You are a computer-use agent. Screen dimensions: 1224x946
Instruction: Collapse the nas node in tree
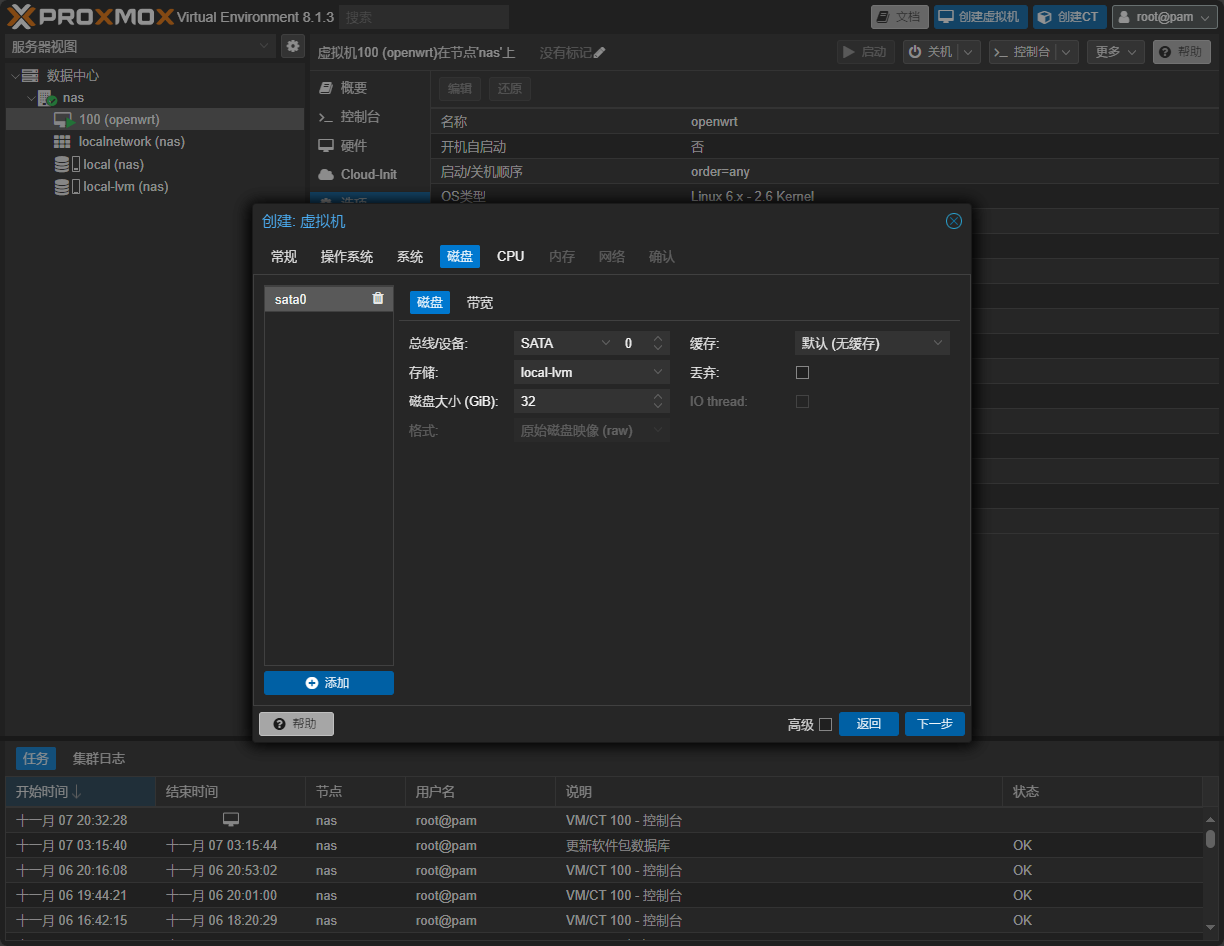[x=31, y=98]
